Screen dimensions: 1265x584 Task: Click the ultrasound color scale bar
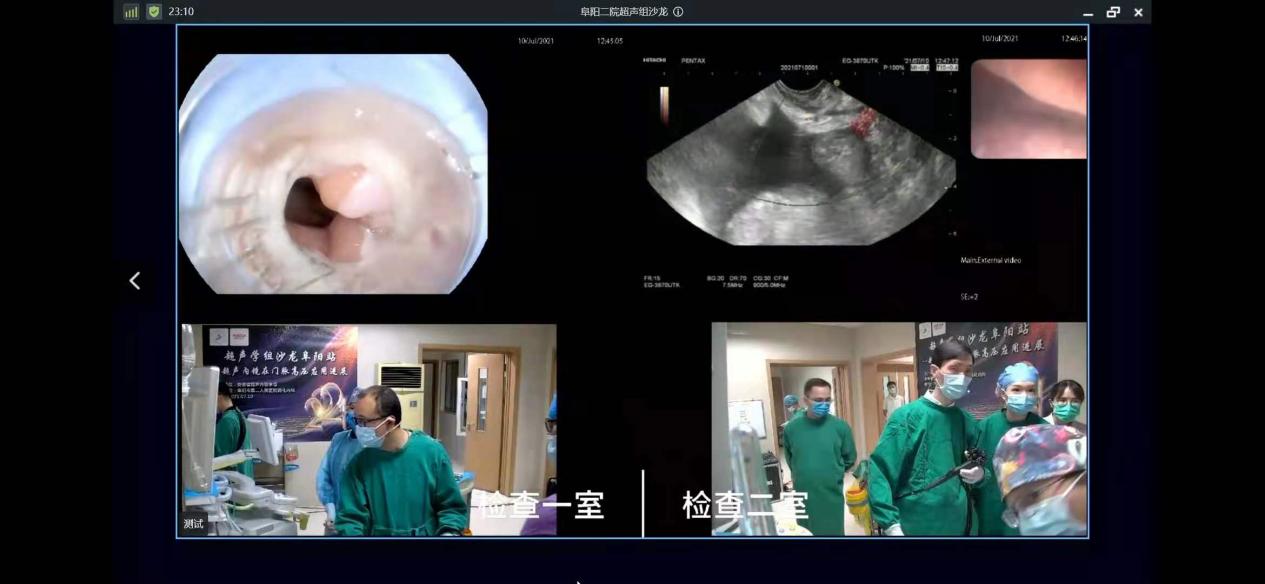tap(664, 104)
